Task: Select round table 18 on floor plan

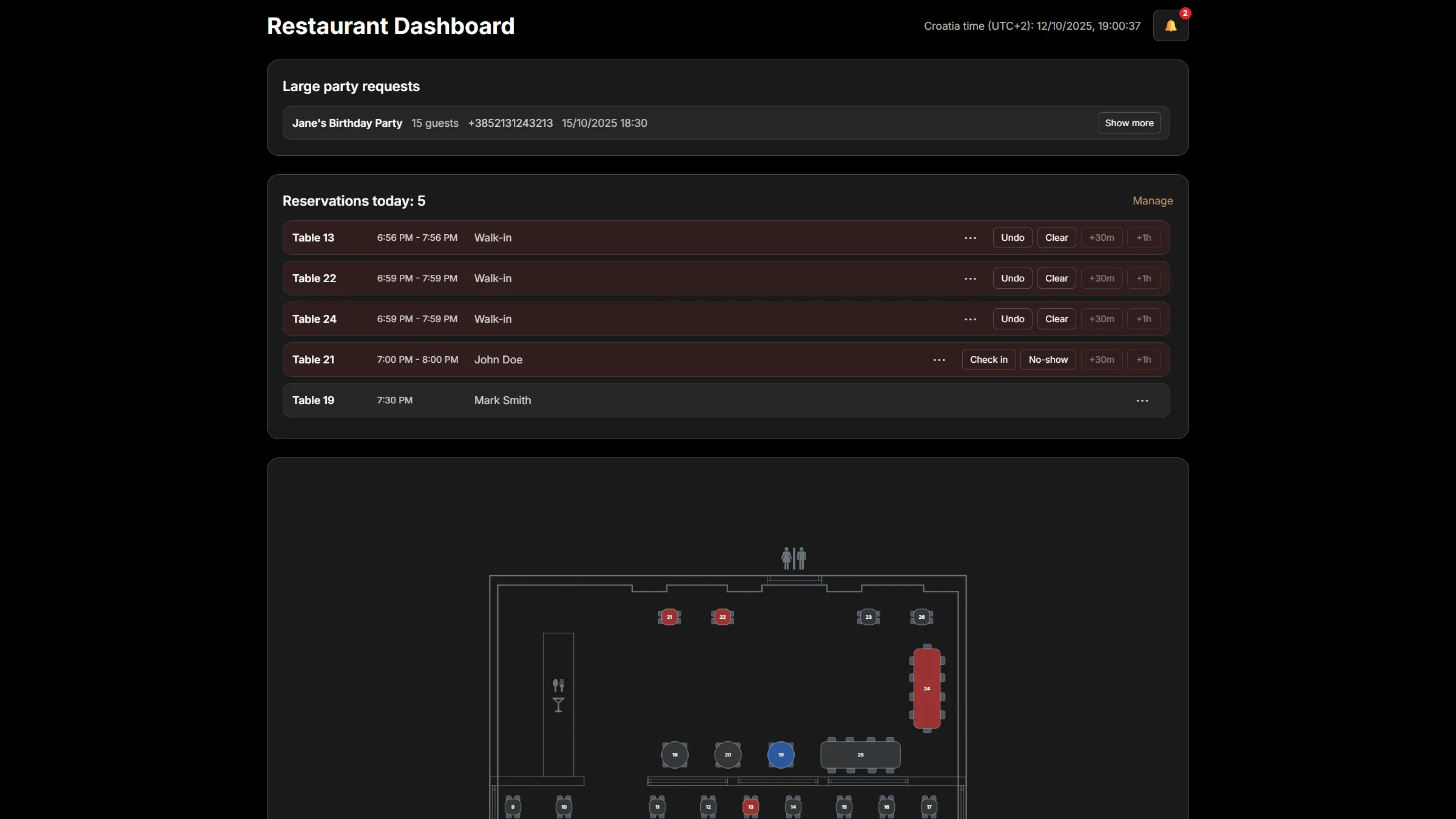Action: tap(675, 755)
